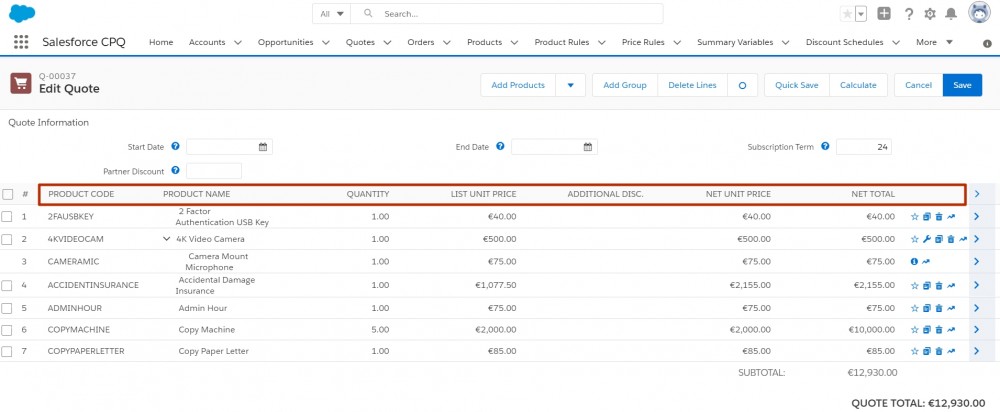Save the quote with Save button

962,85
